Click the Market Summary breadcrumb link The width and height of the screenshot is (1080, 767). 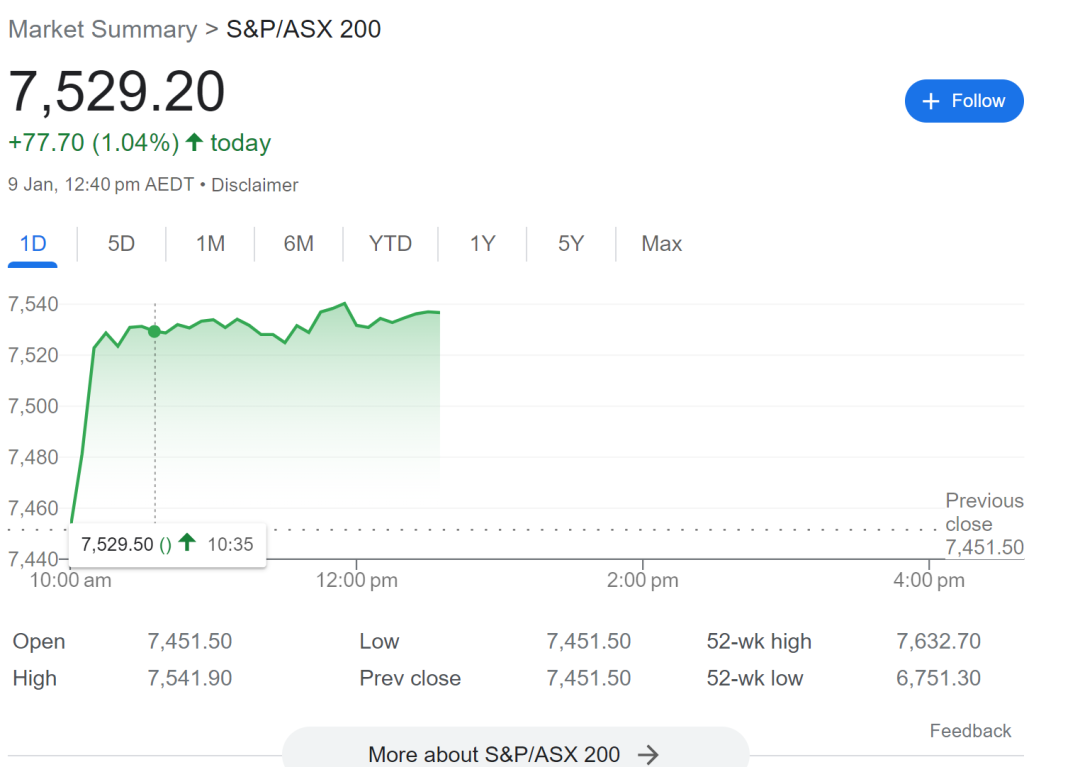102,29
